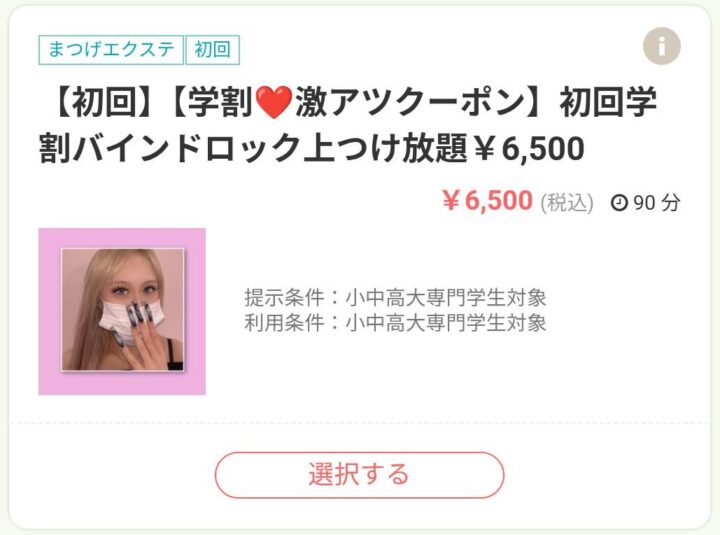Click 割バインドロック上つけ放題 in the title
Image resolution: width=720 pixels, height=535 pixels.
[253, 148]
